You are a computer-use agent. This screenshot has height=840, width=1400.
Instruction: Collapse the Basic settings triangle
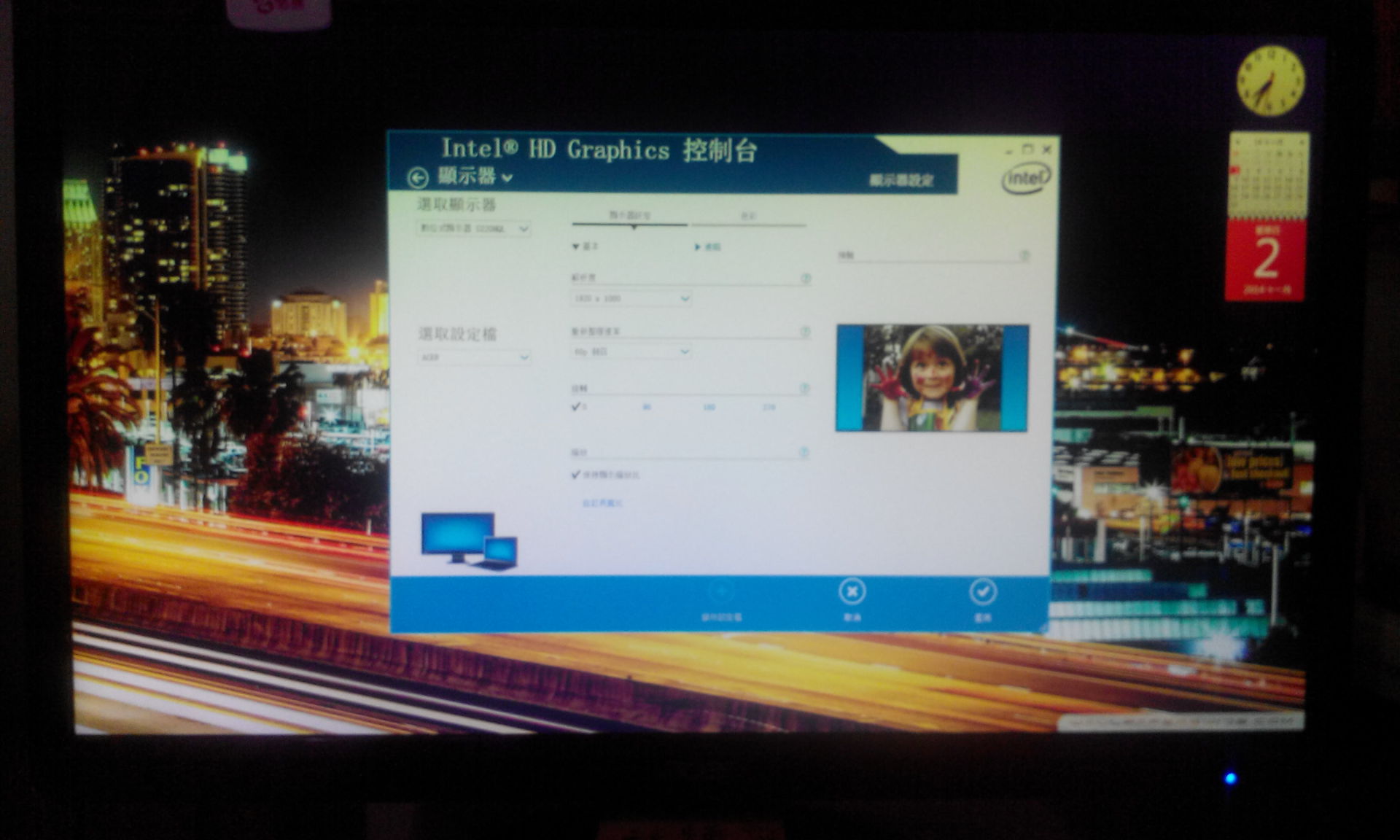click(576, 246)
